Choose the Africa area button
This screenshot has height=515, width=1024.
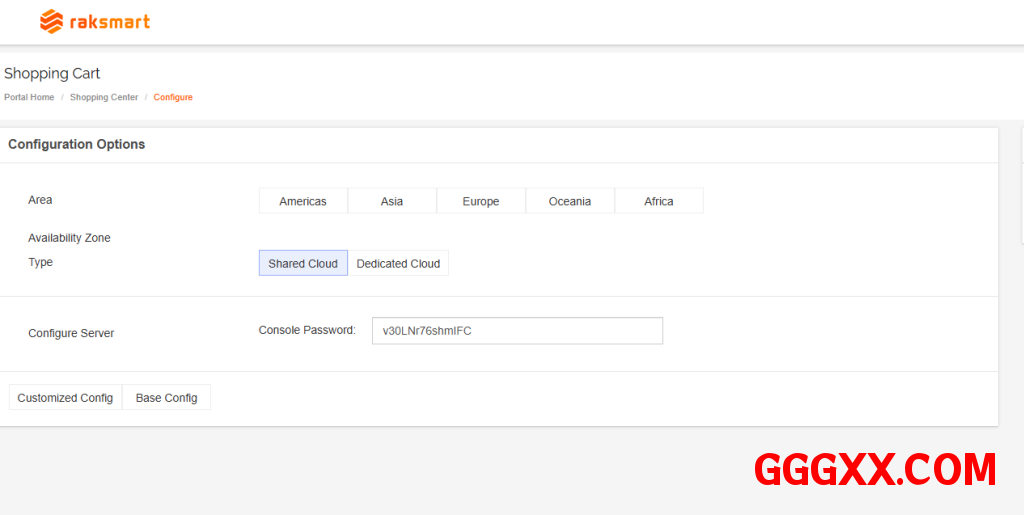pos(659,201)
